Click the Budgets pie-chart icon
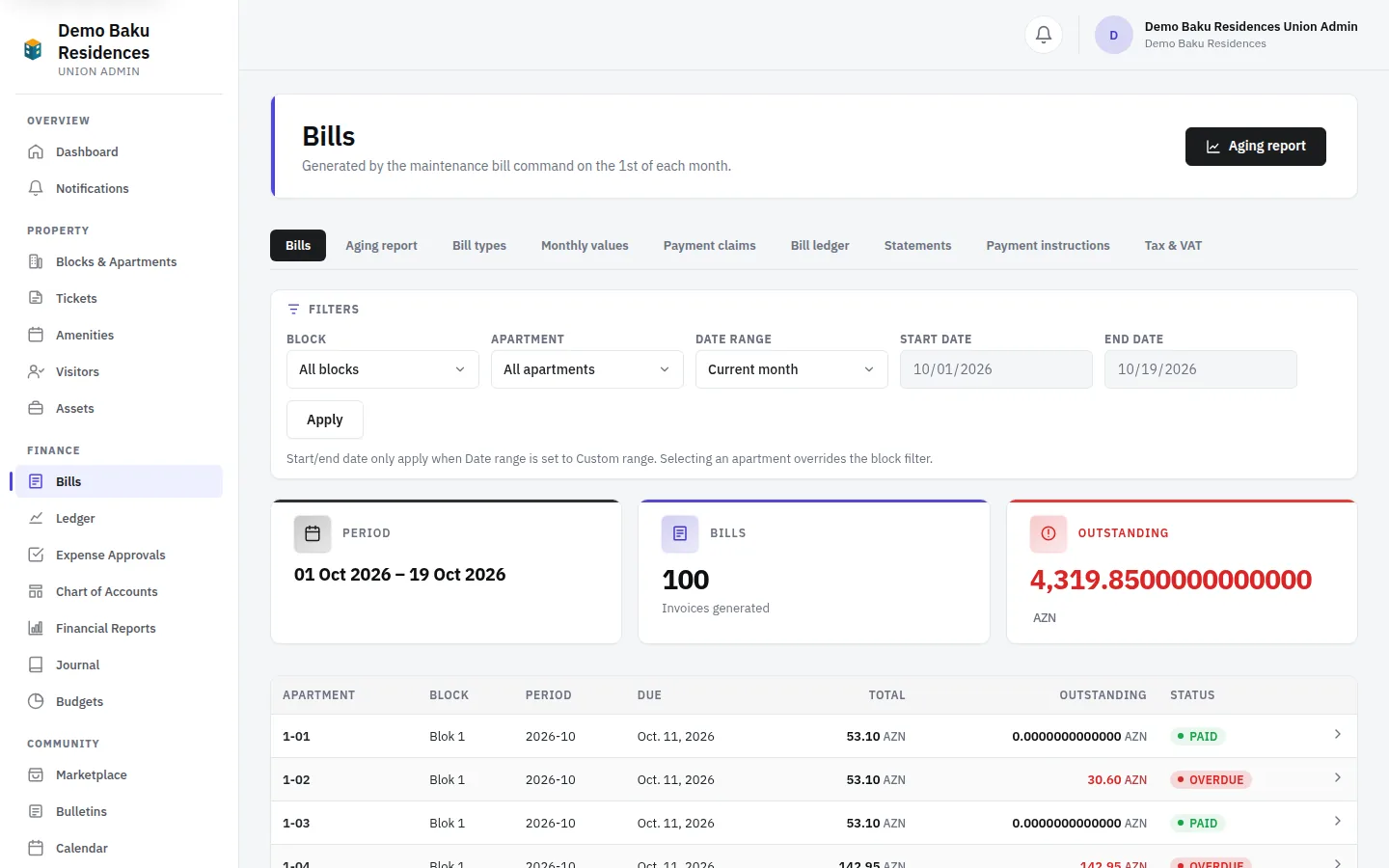 coord(36,701)
